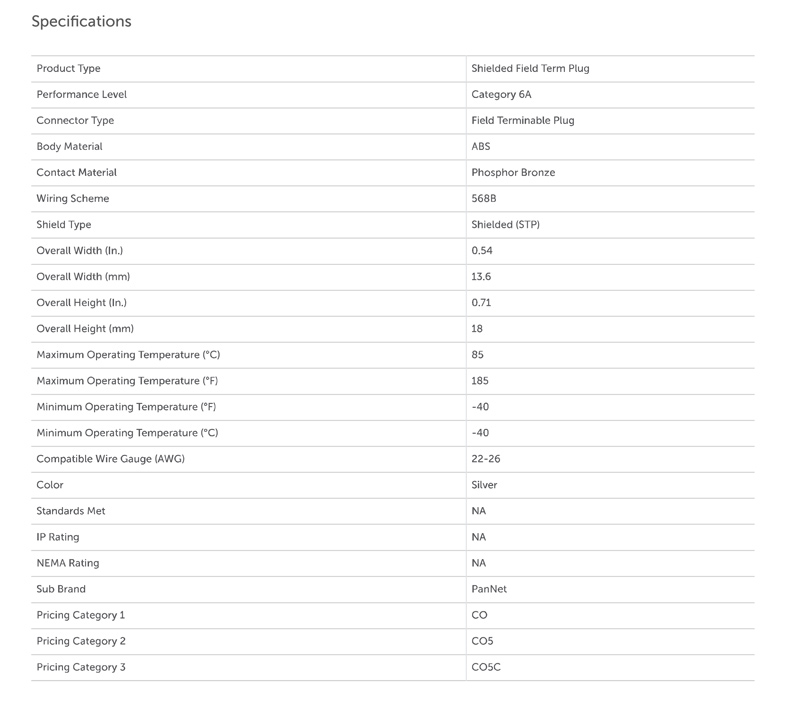Click the ABS body material value
790x704 pixels.
[481, 147]
